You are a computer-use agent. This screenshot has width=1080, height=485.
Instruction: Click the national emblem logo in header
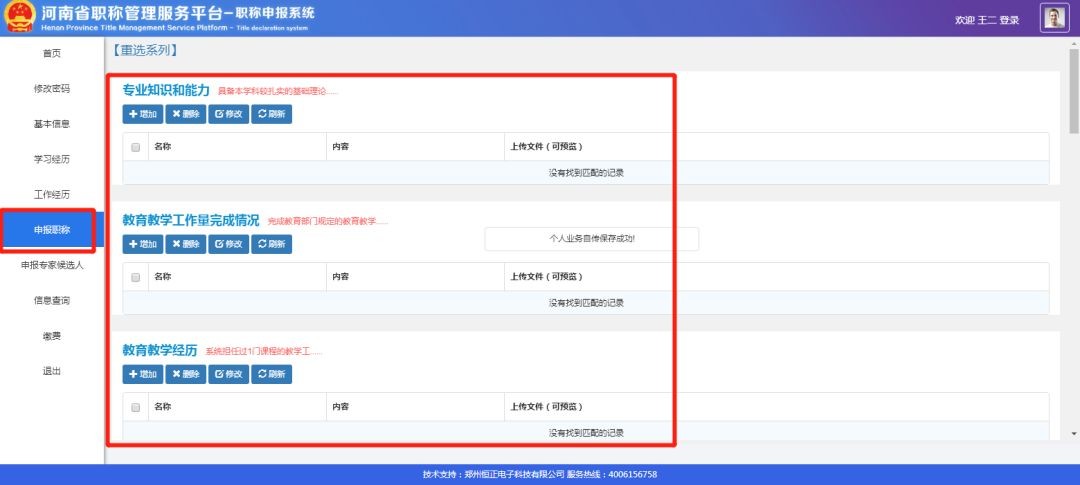20,18
